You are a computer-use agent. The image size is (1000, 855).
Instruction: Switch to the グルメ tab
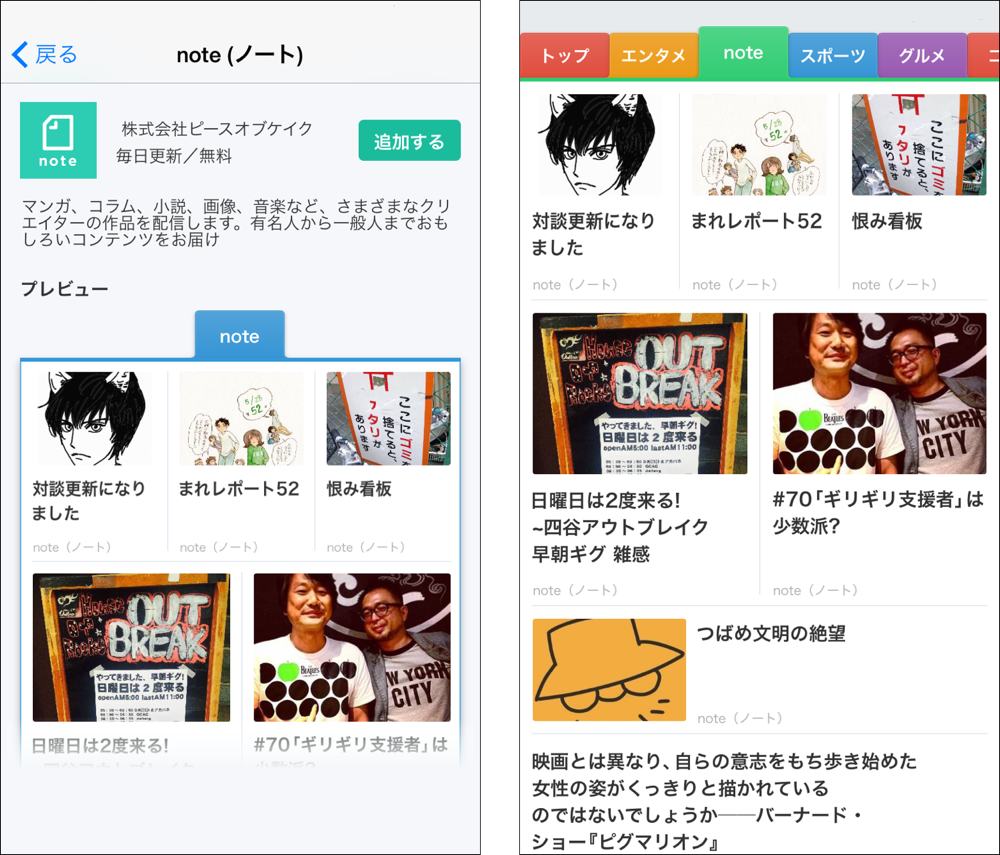point(922,55)
